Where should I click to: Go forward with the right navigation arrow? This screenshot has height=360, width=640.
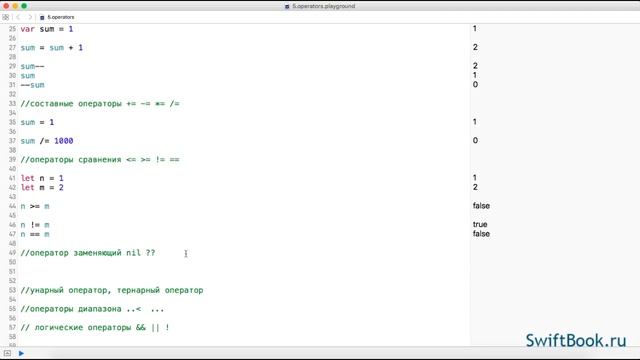tap(30, 17)
